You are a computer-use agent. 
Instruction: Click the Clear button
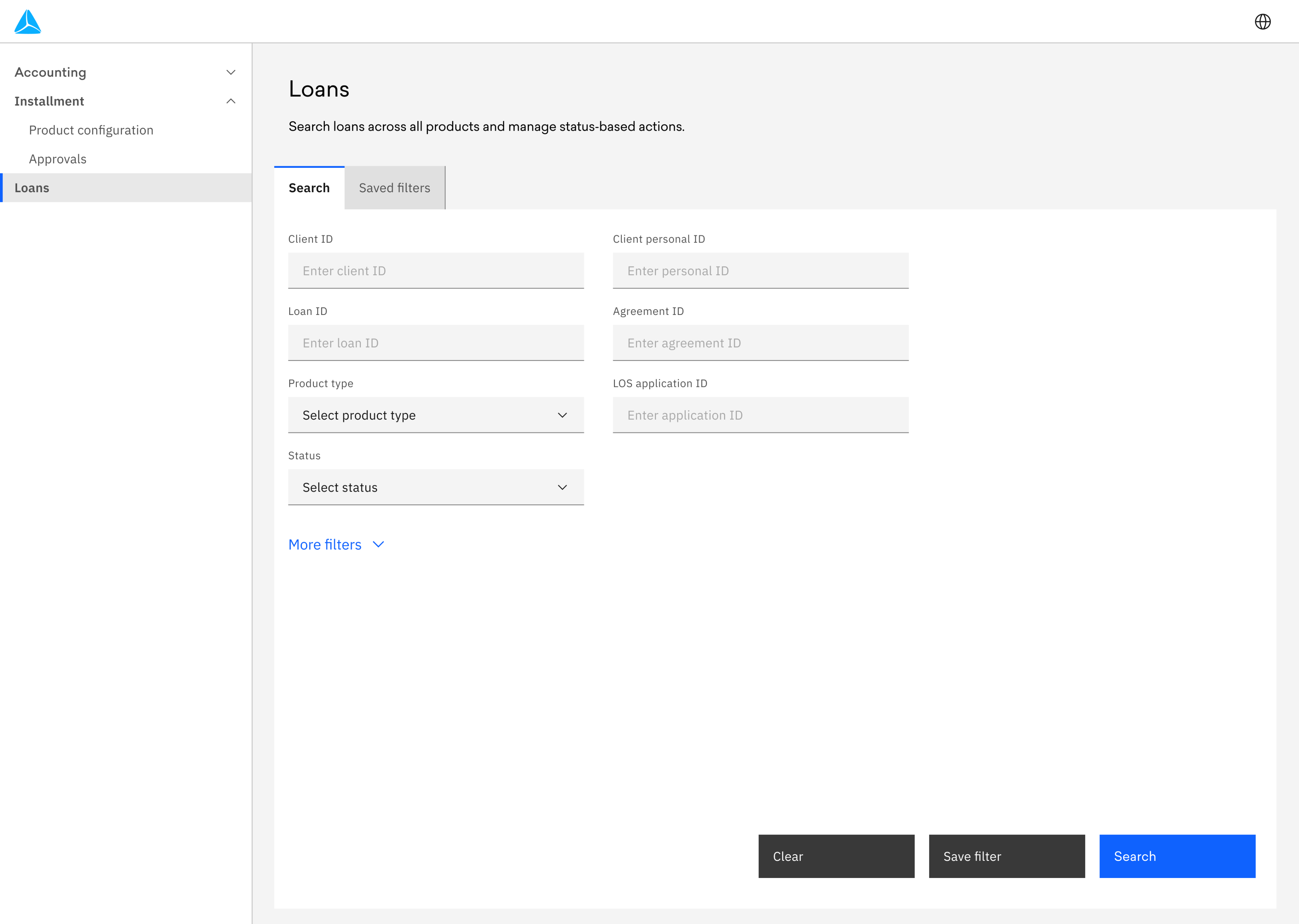836,857
